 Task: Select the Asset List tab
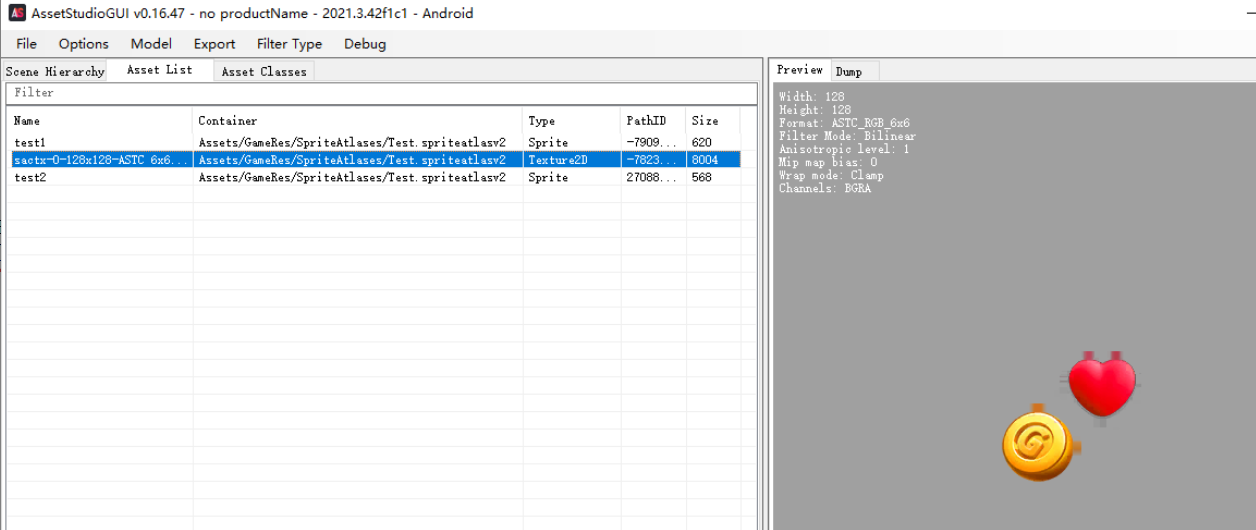[x=160, y=70]
